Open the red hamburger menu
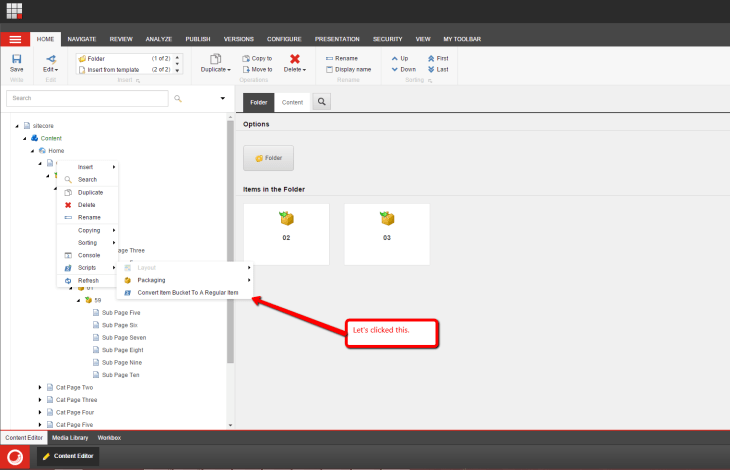 coord(15,39)
